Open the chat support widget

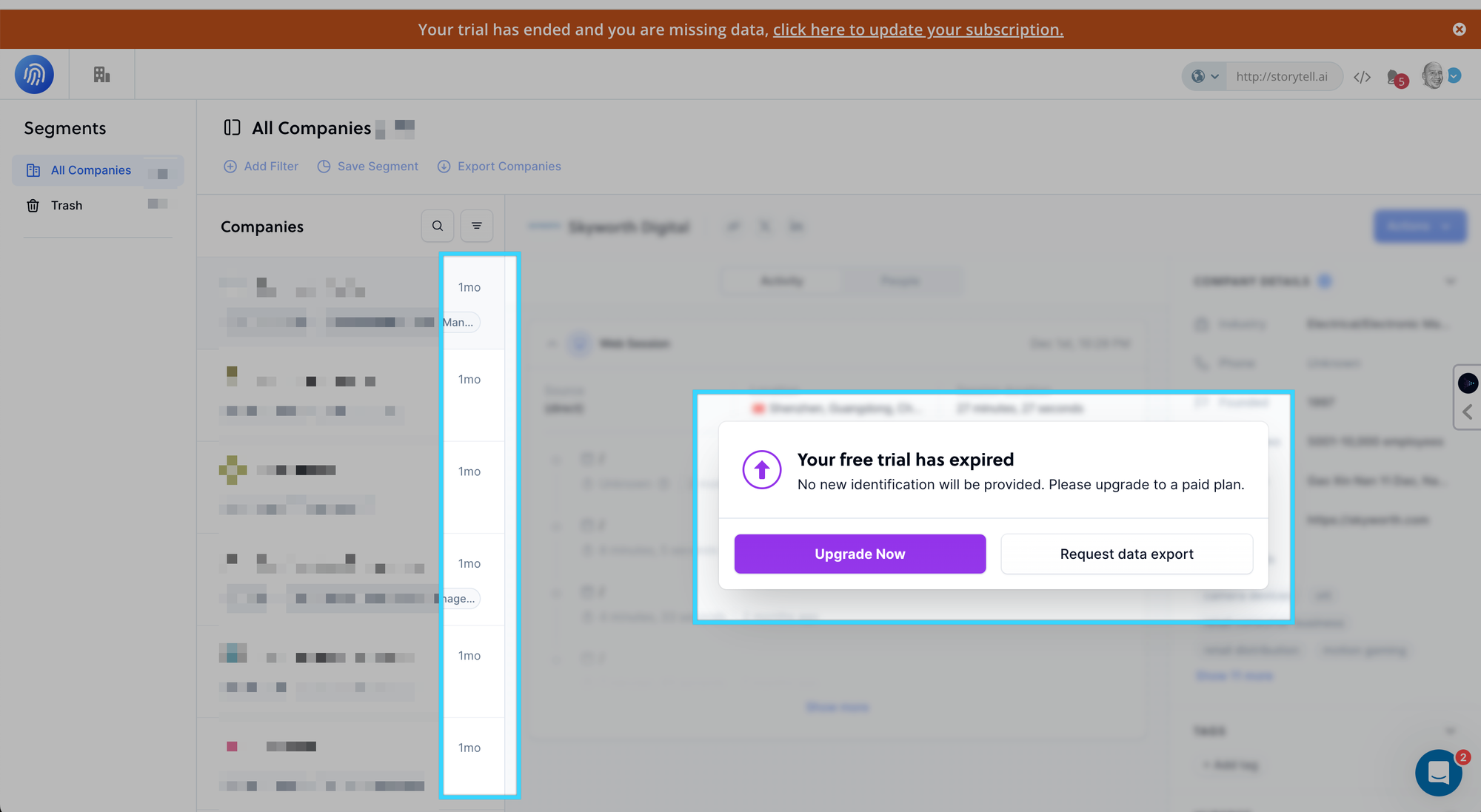click(x=1438, y=773)
